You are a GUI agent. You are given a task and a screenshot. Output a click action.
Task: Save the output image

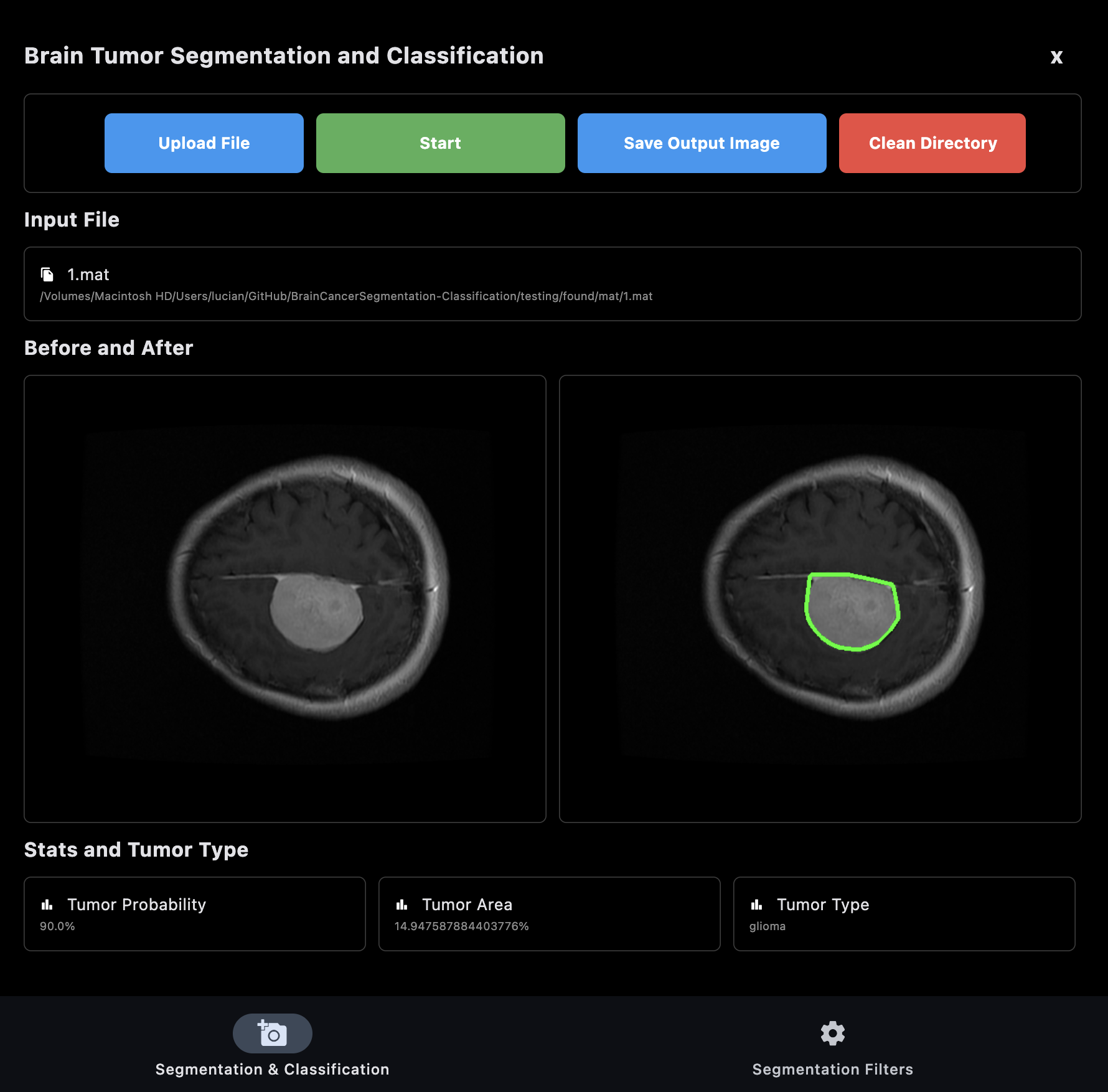[702, 143]
